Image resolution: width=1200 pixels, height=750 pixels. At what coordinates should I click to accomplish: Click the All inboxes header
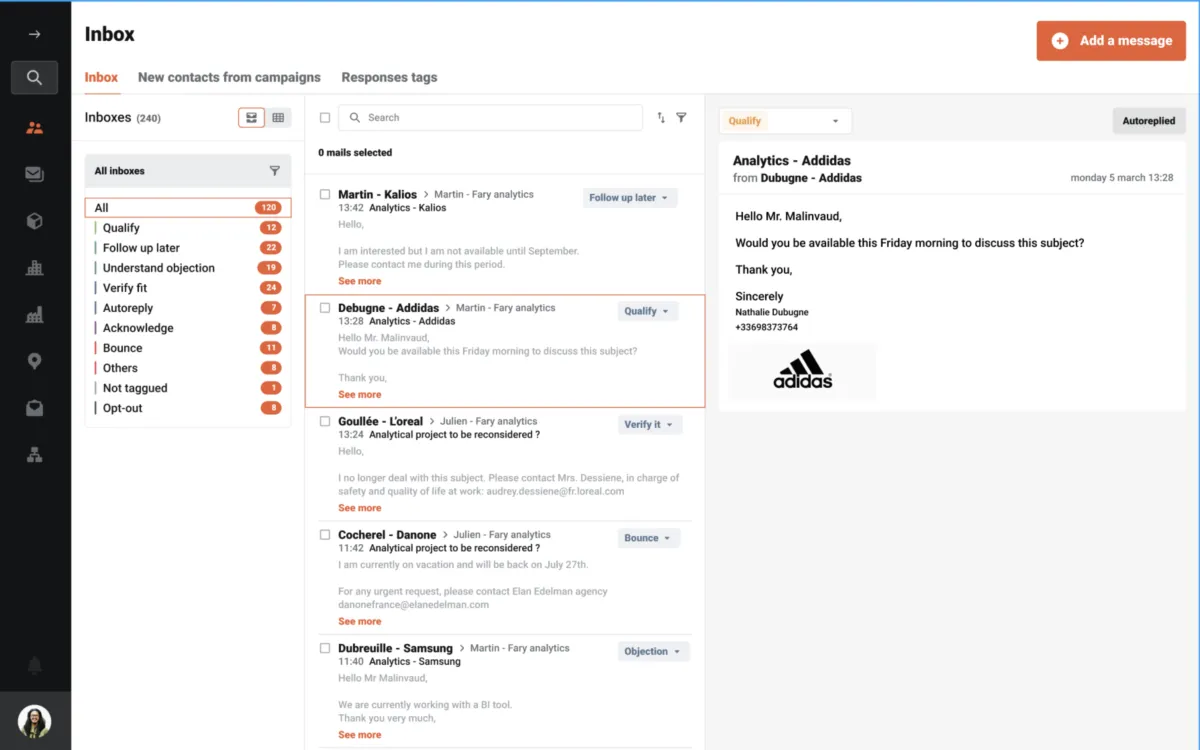(x=188, y=171)
